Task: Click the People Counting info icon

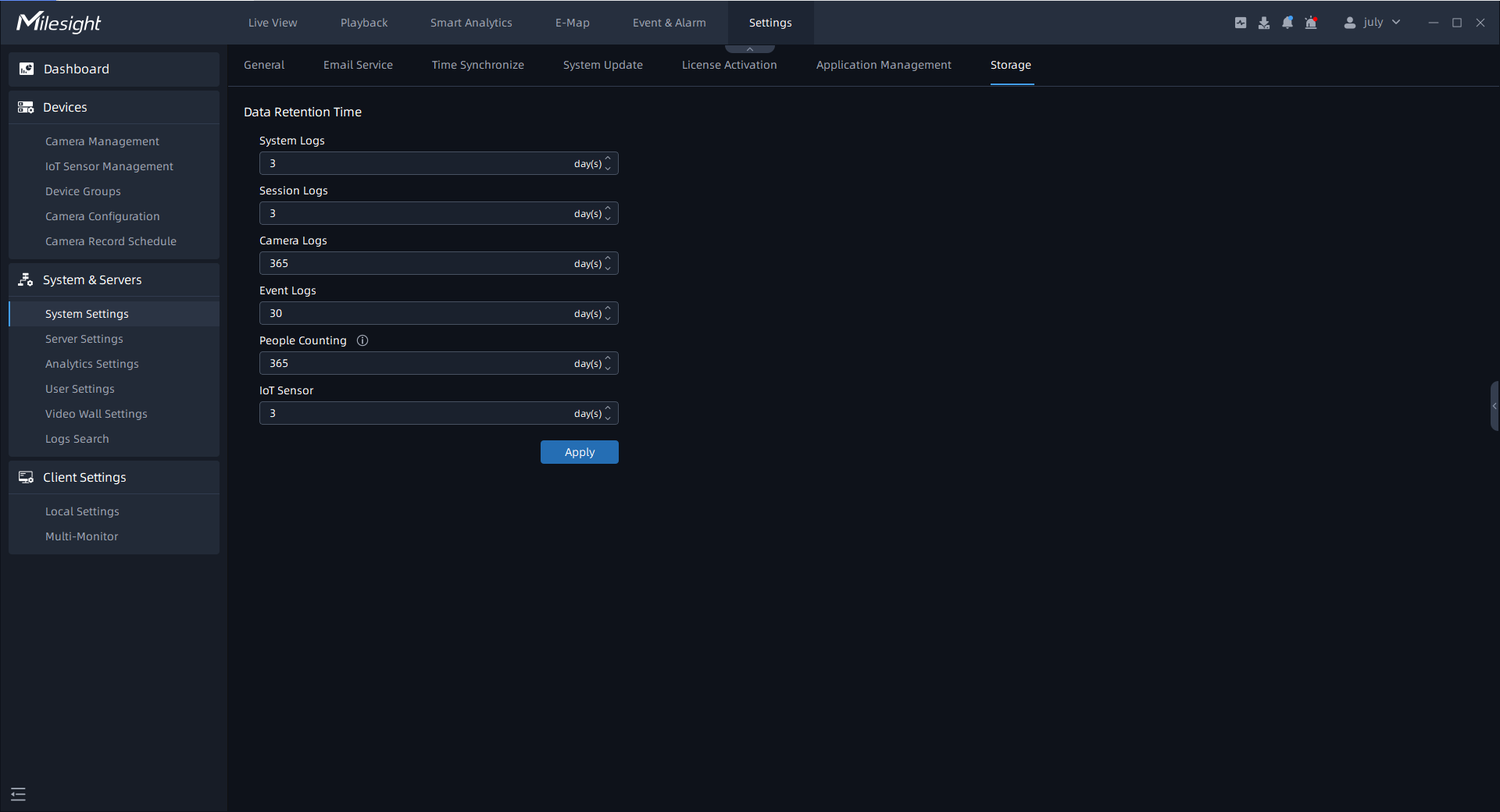Action: [x=362, y=340]
